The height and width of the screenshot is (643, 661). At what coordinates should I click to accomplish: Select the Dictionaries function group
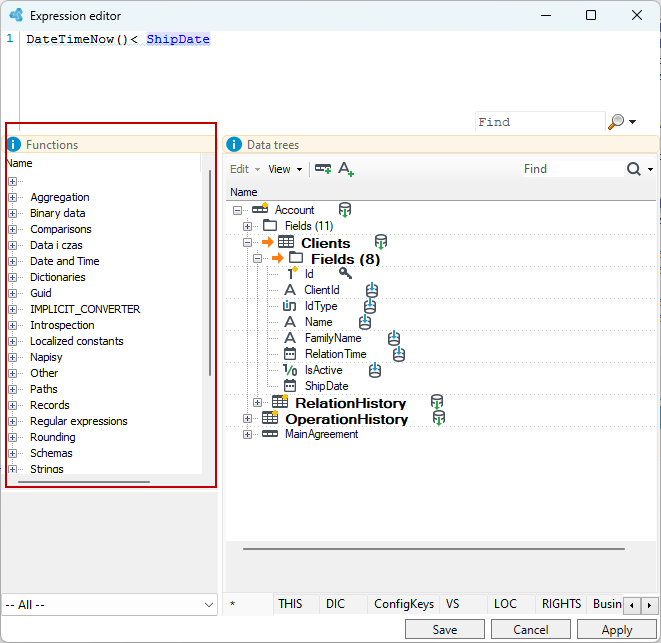pos(58,277)
